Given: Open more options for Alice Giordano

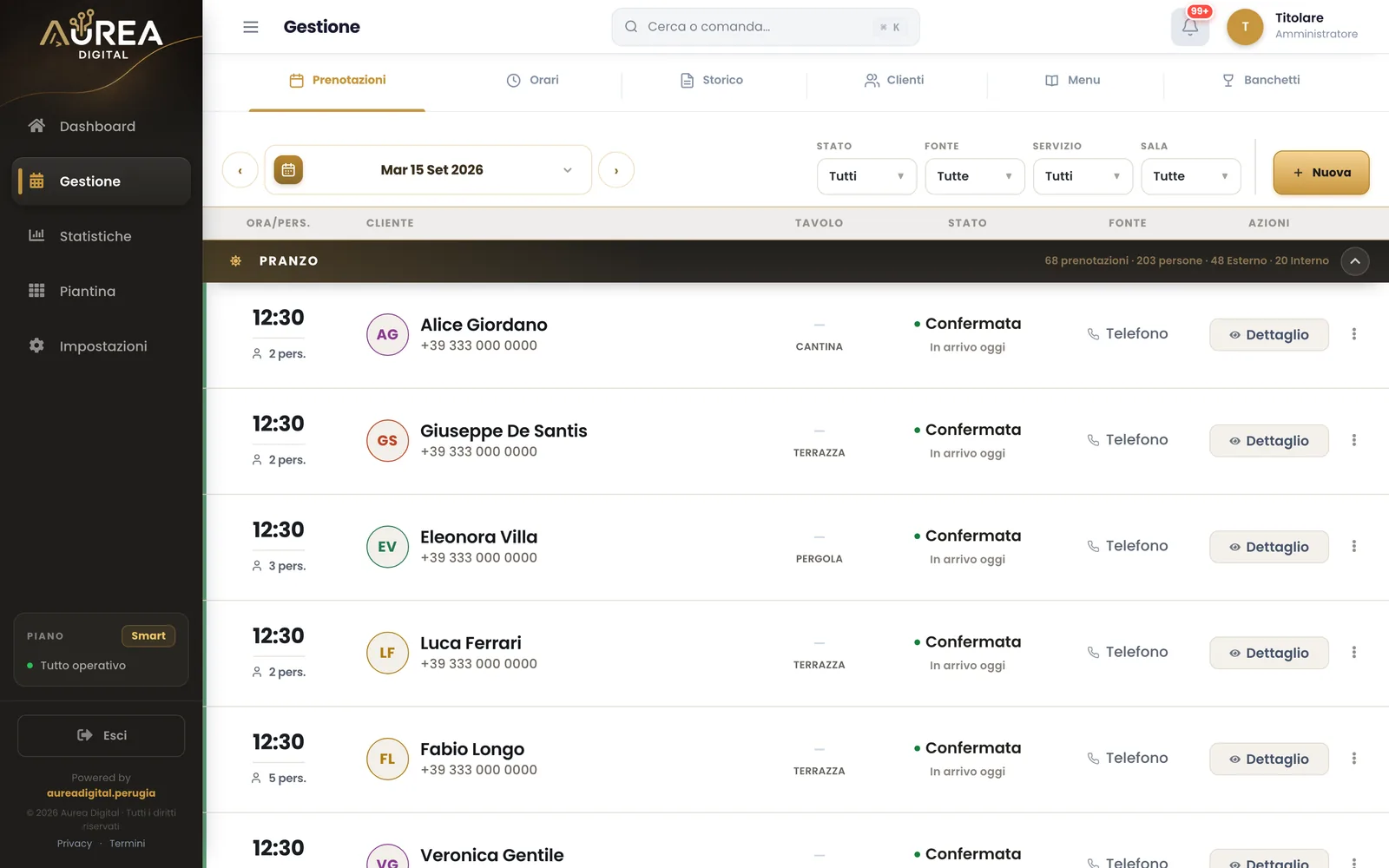Looking at the screenshot, I should 1353,334.
